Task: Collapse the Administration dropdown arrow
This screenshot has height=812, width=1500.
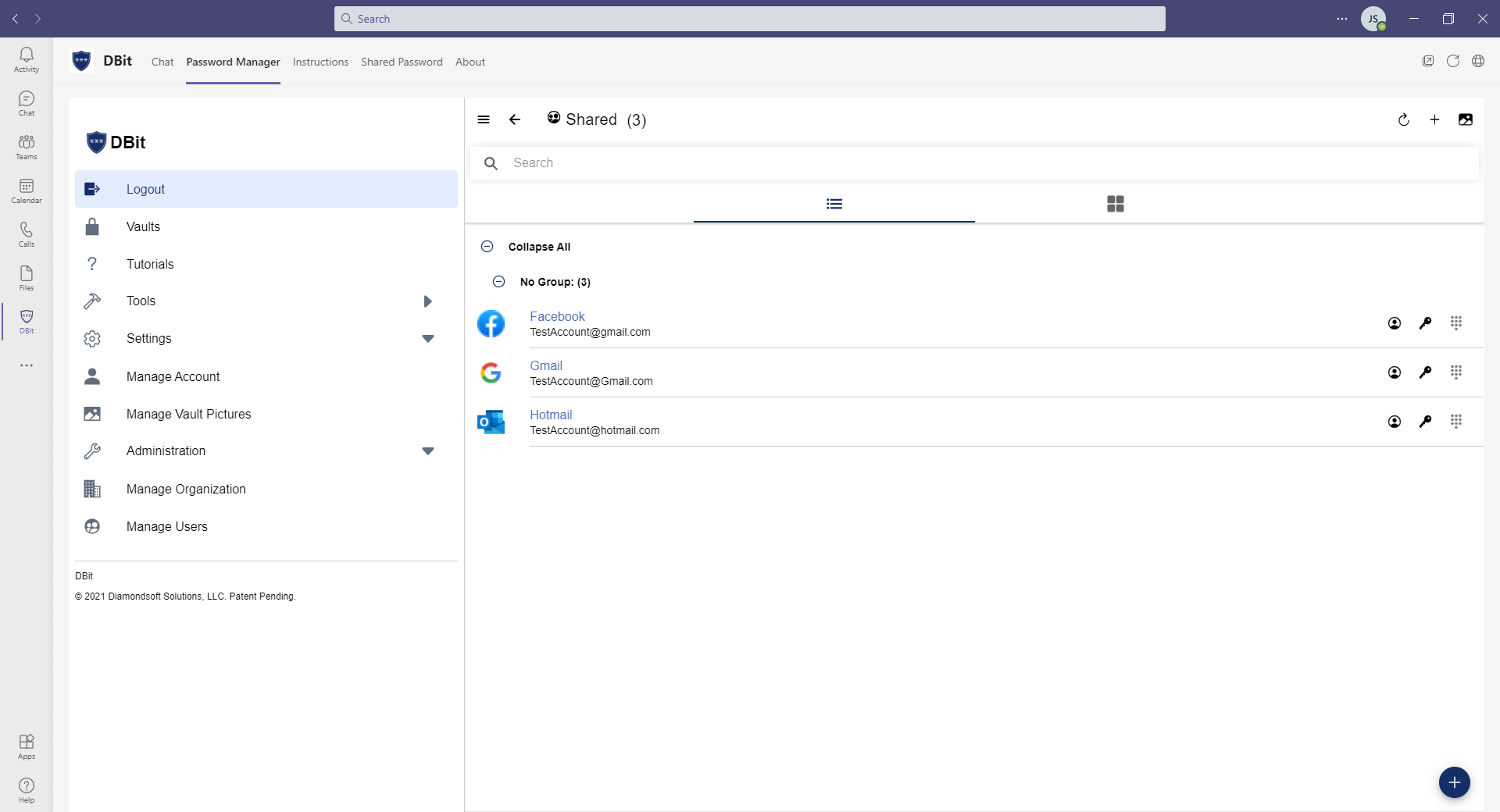Action: point(428,451)
